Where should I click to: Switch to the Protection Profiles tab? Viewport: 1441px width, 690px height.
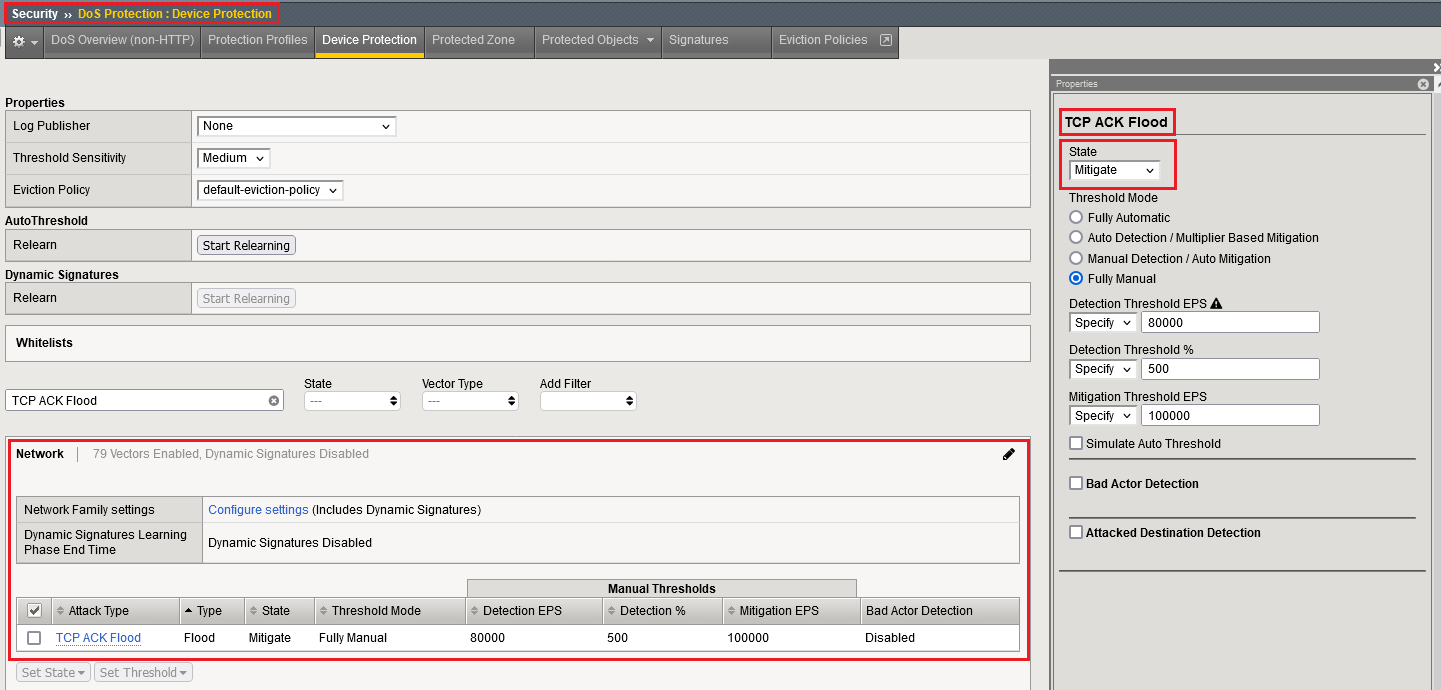(x=257, y=40)
